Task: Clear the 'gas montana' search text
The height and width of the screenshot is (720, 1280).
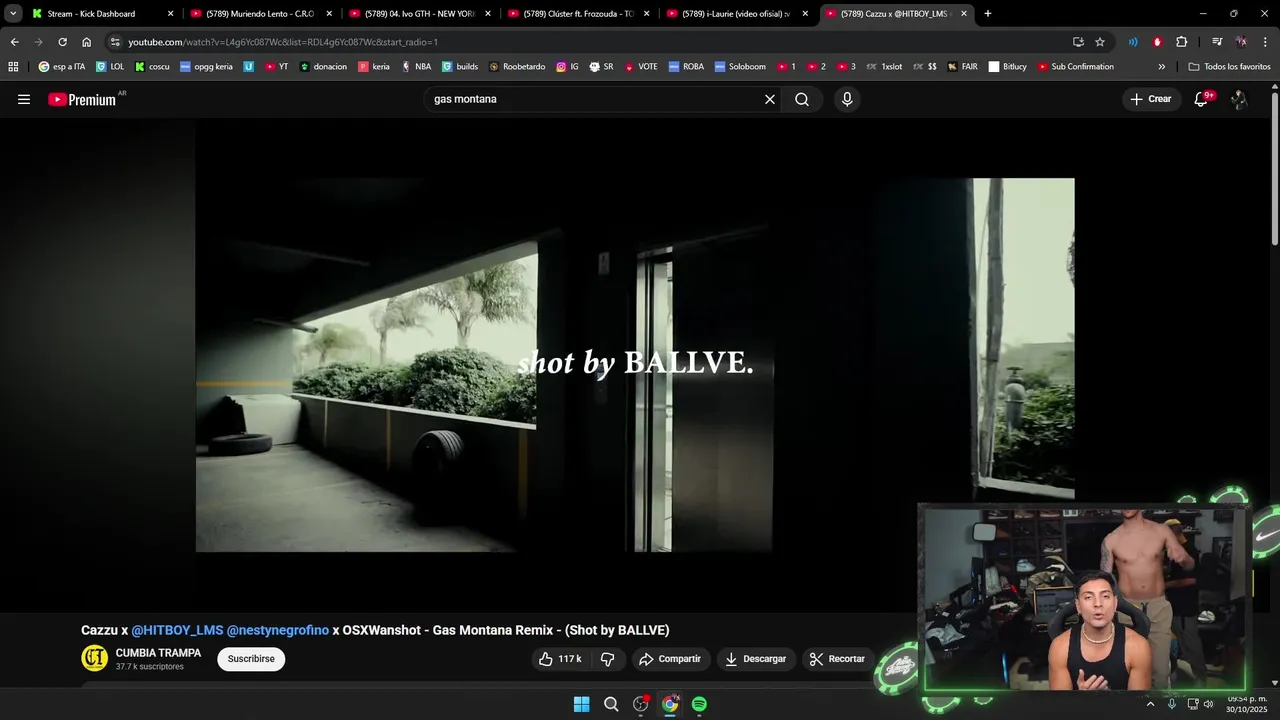Action: (x=770, y=99)
